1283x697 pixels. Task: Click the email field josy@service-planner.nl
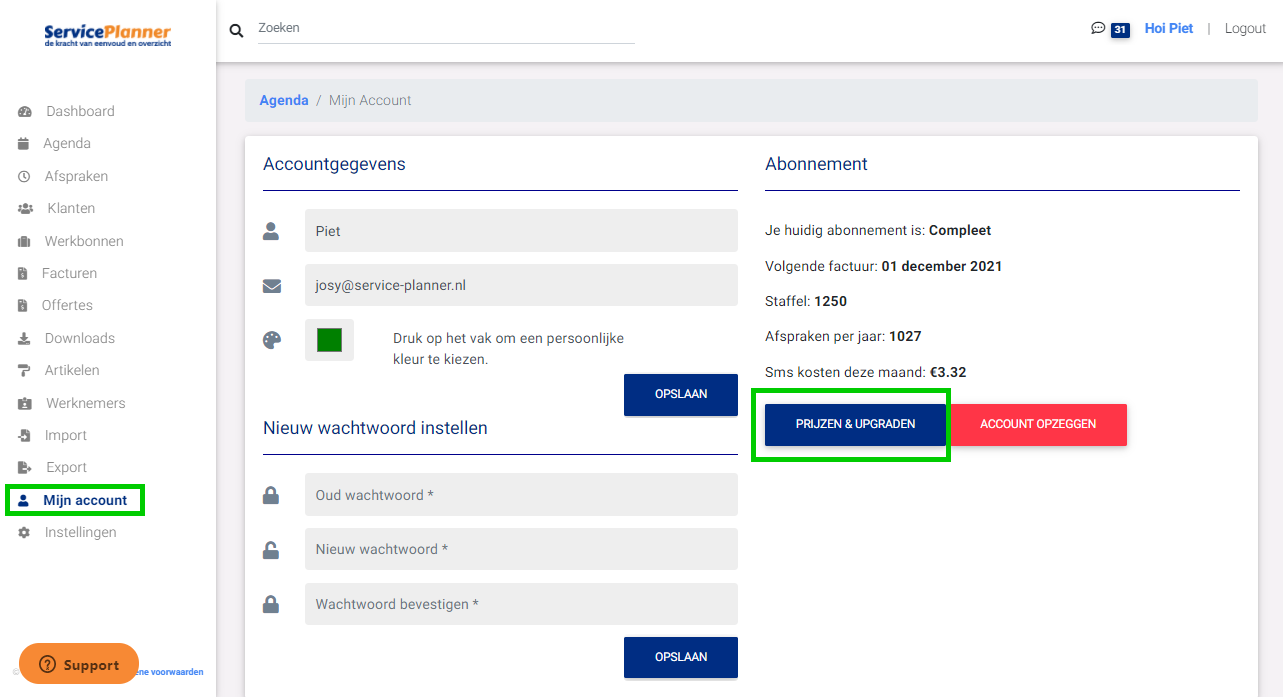521,285
